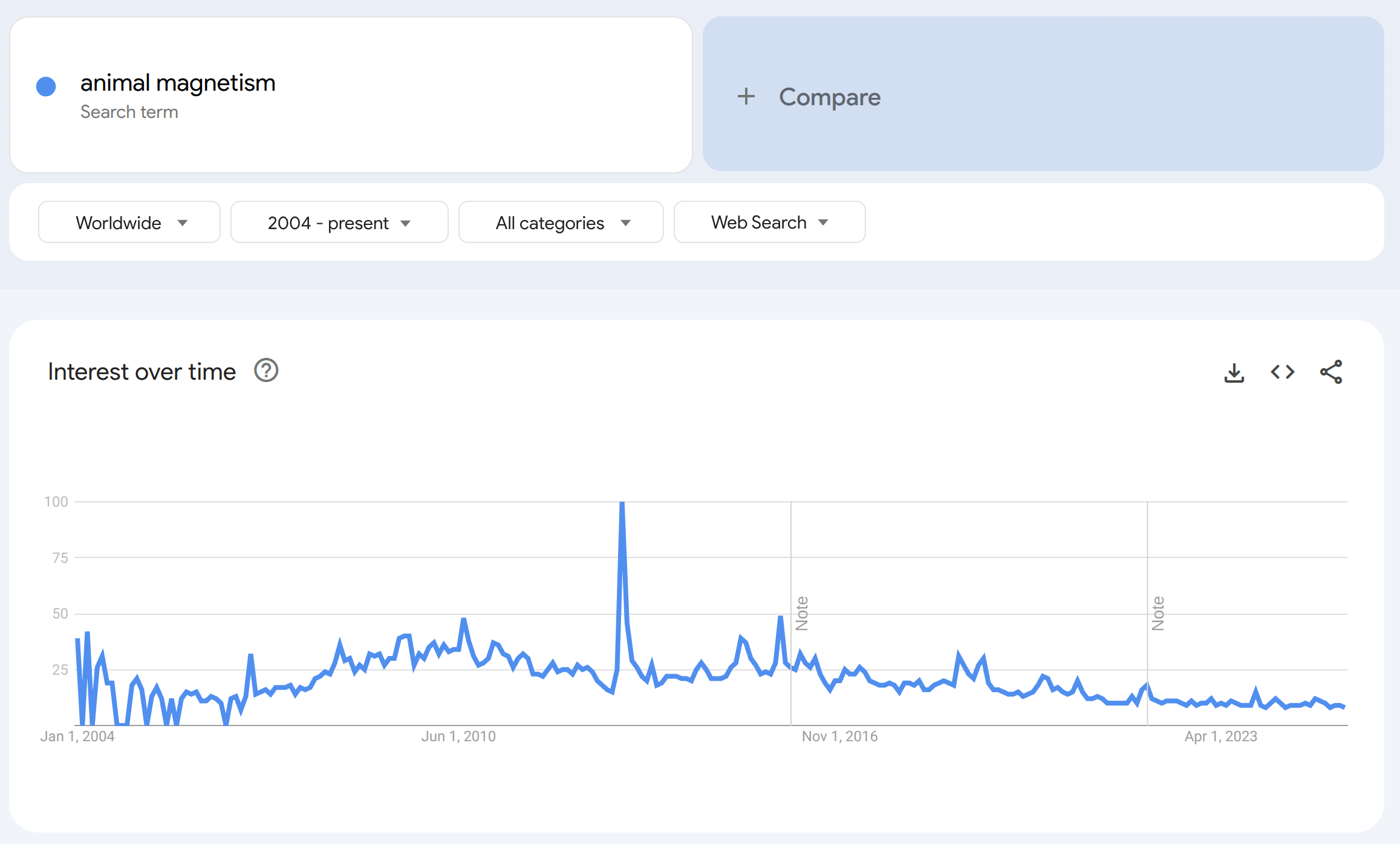
Task: Download the interest over time CSV
Action: pyautogui.click(x=1234, y=372)
